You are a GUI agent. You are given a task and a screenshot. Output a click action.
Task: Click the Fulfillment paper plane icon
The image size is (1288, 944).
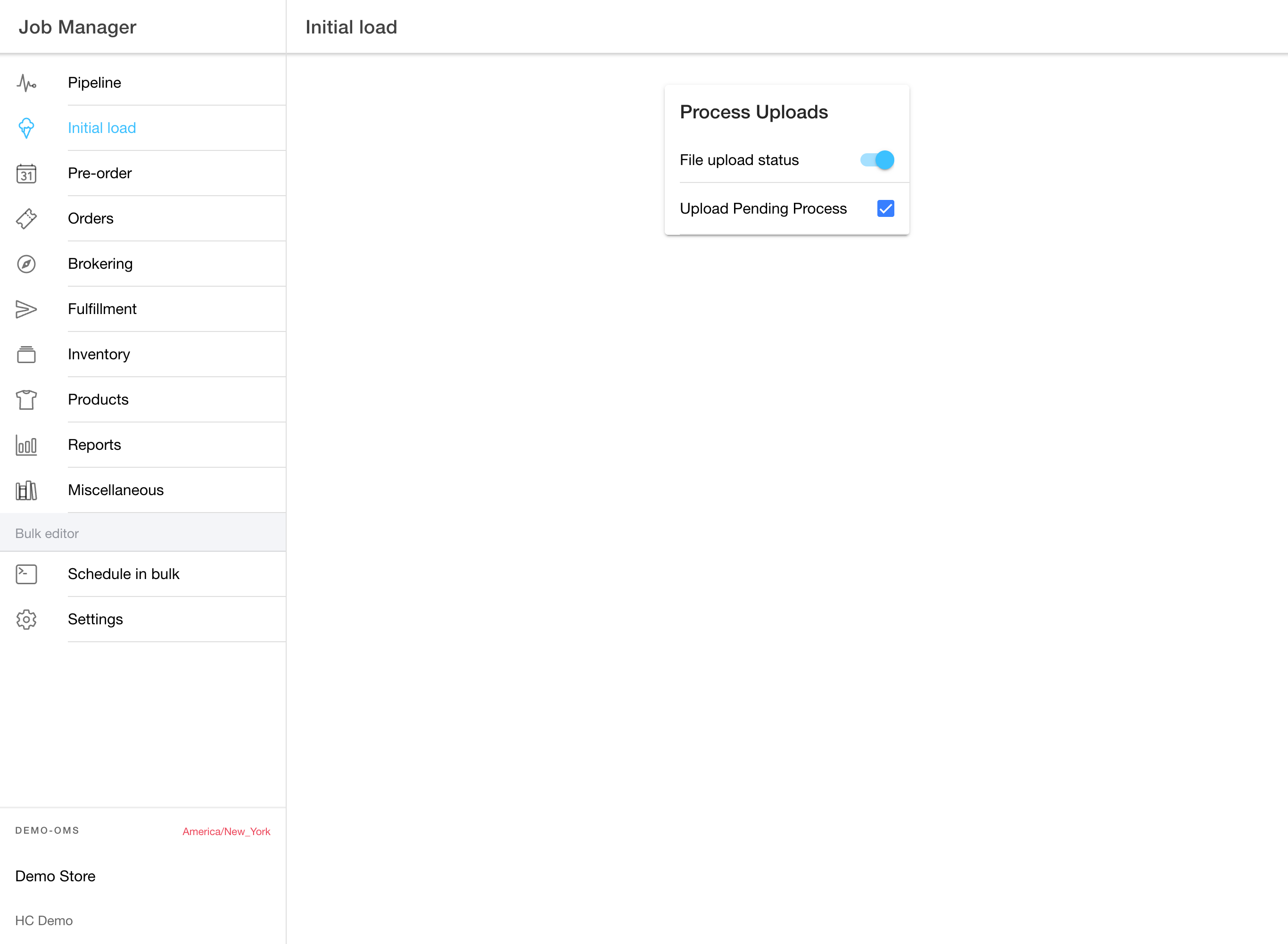(x=26, y=309)
